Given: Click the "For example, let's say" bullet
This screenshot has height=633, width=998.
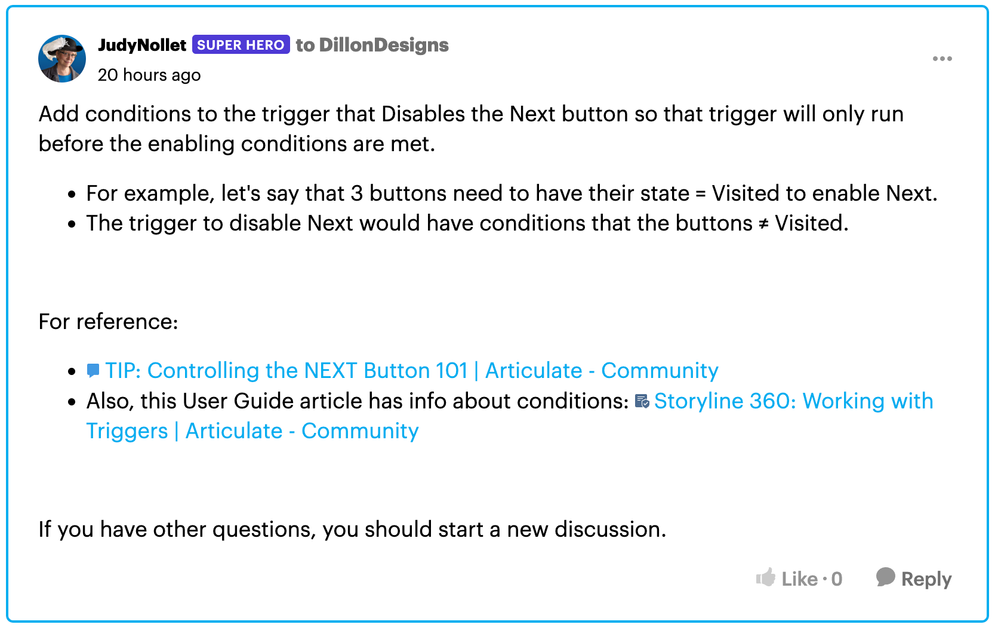Looking at the screenshot, I should point(511,193).
